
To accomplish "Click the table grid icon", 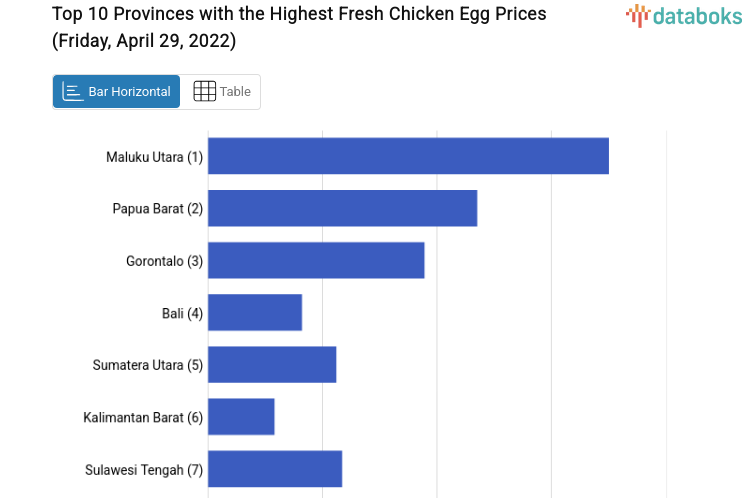I will tap(204, 92).
